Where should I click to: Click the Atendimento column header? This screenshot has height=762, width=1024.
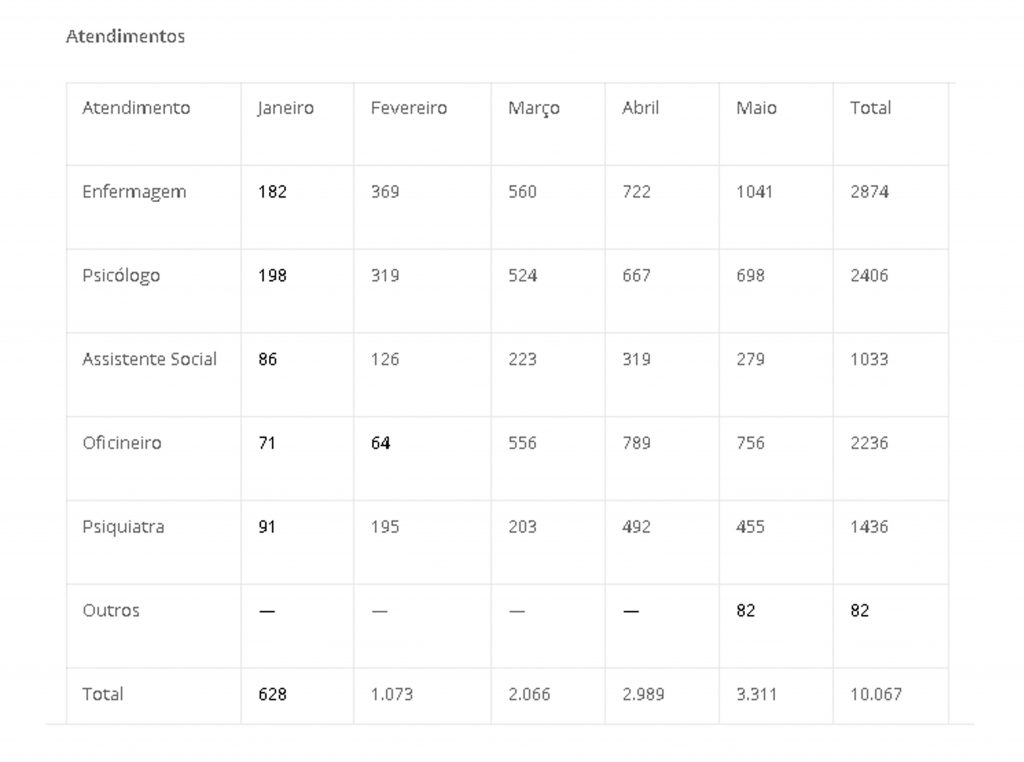tap(136, 108)
